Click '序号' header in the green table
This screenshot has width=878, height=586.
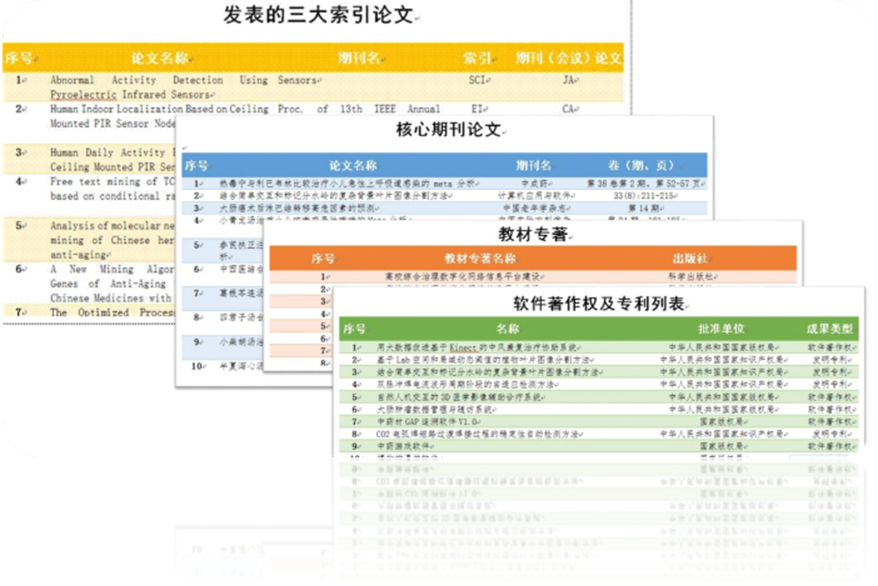click(x=354, y=329)
